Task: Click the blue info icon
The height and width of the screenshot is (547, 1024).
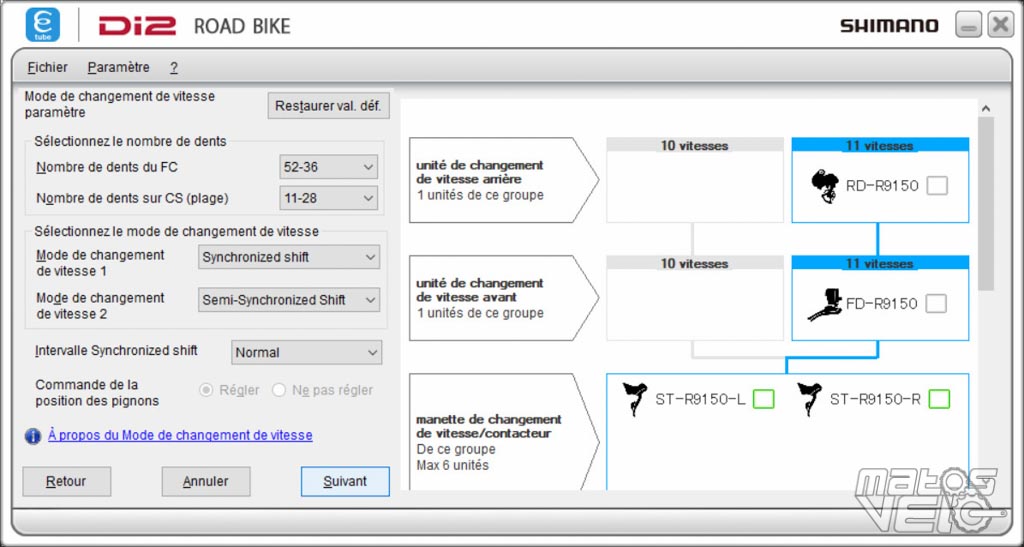Action: pos(33,436)
